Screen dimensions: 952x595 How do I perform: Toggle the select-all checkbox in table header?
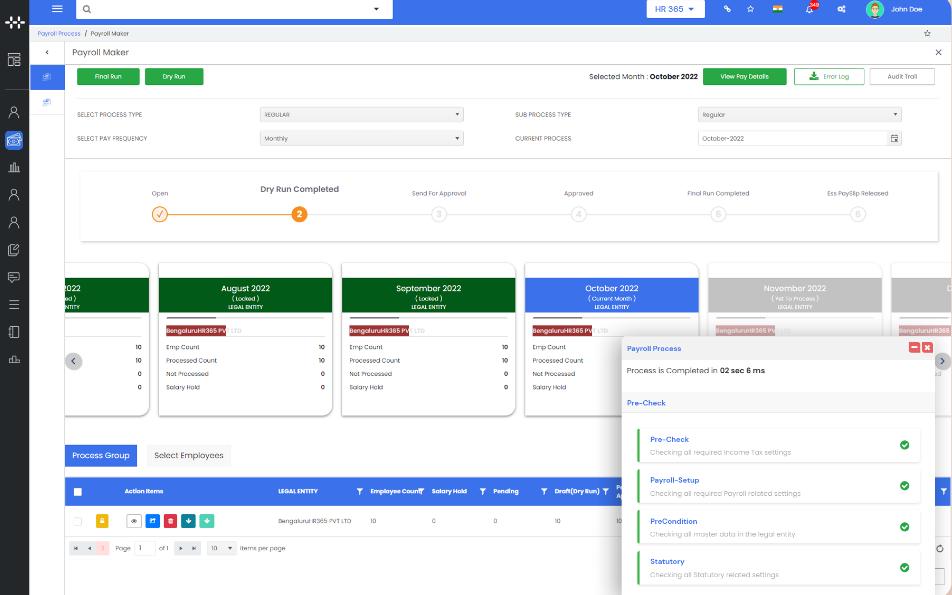pyautogui.click(x=78, y=492)
